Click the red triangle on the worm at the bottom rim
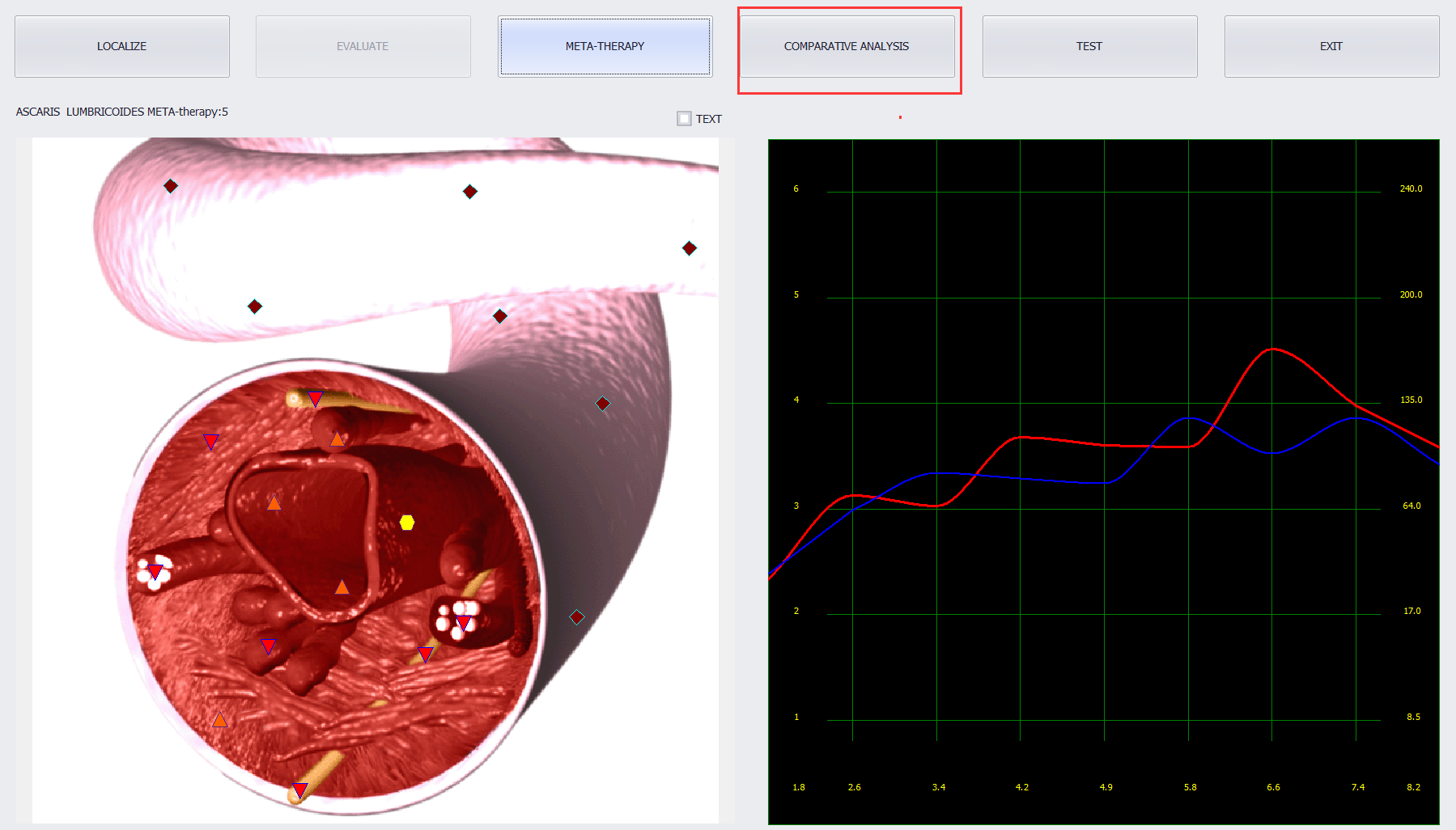1456x830 pixels. point(300,790)
